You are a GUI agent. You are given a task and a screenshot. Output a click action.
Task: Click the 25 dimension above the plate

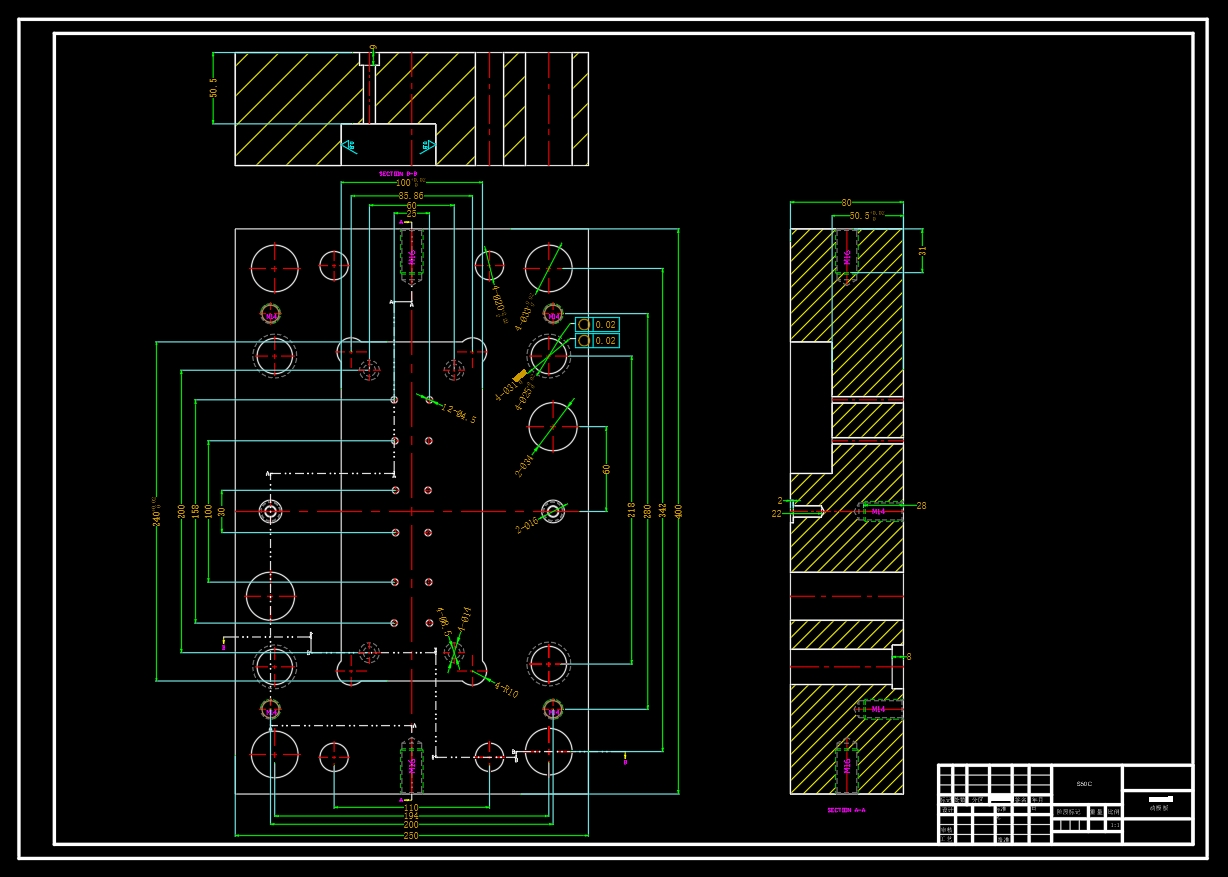[411, 214]
